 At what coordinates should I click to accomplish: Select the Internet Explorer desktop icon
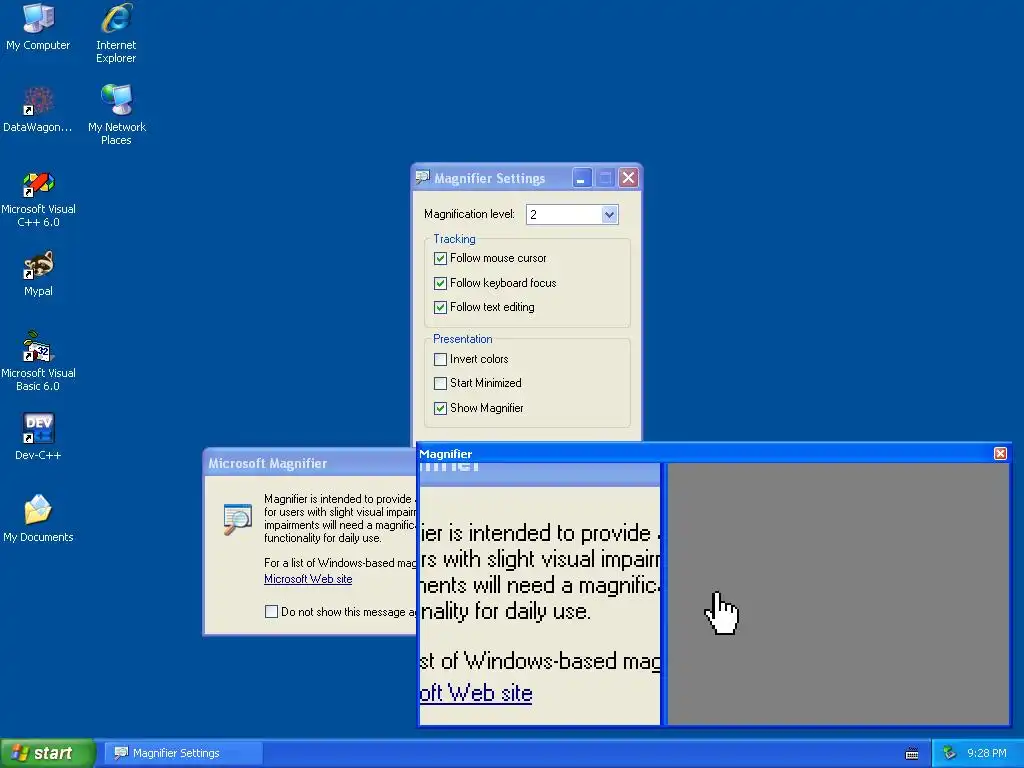[x=116, y=33]
